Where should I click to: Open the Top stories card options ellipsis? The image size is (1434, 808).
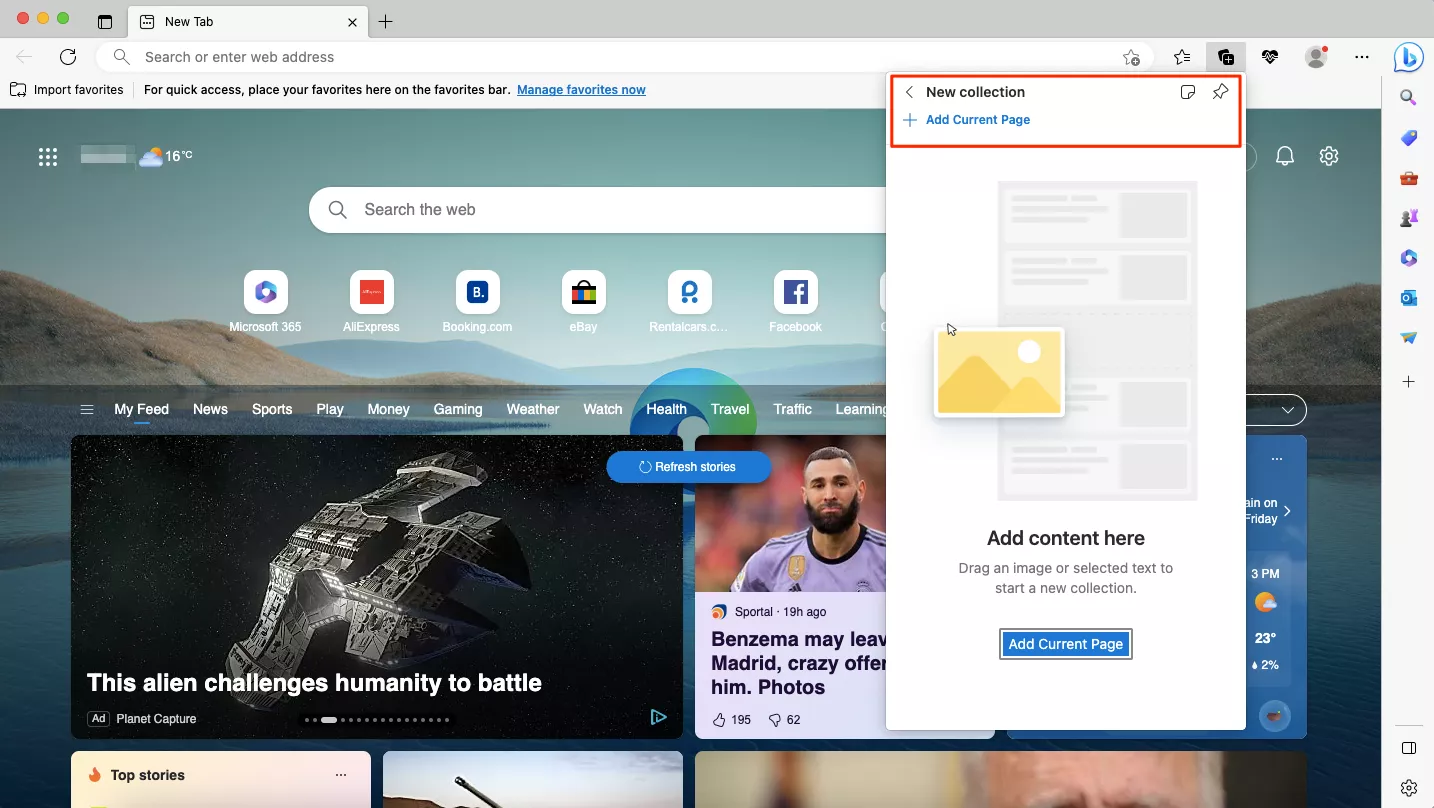coord(341,775)
